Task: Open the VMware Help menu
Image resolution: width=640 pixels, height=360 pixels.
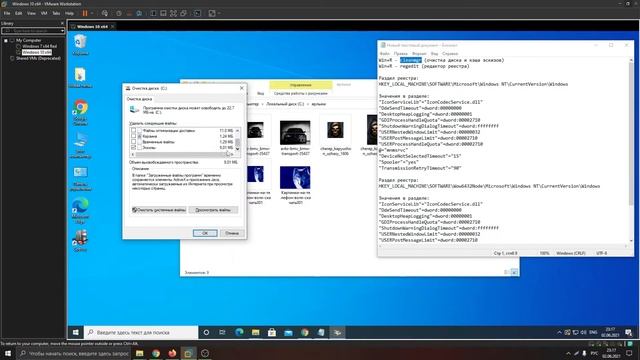Action: coord(69,13)
